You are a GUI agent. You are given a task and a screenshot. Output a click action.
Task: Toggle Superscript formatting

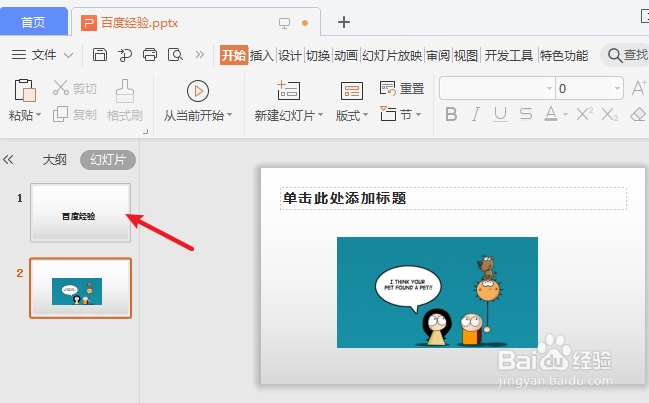(x=584, y=114)
